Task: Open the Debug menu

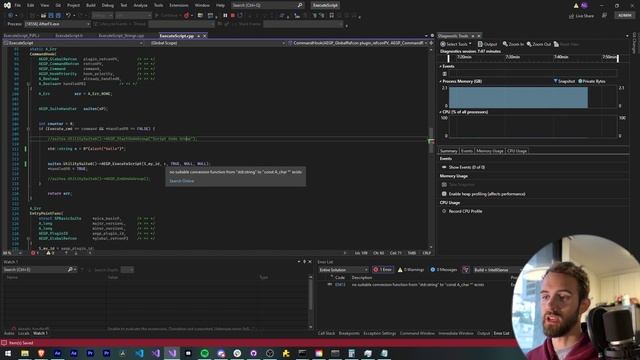Action: tap(108, 5)
